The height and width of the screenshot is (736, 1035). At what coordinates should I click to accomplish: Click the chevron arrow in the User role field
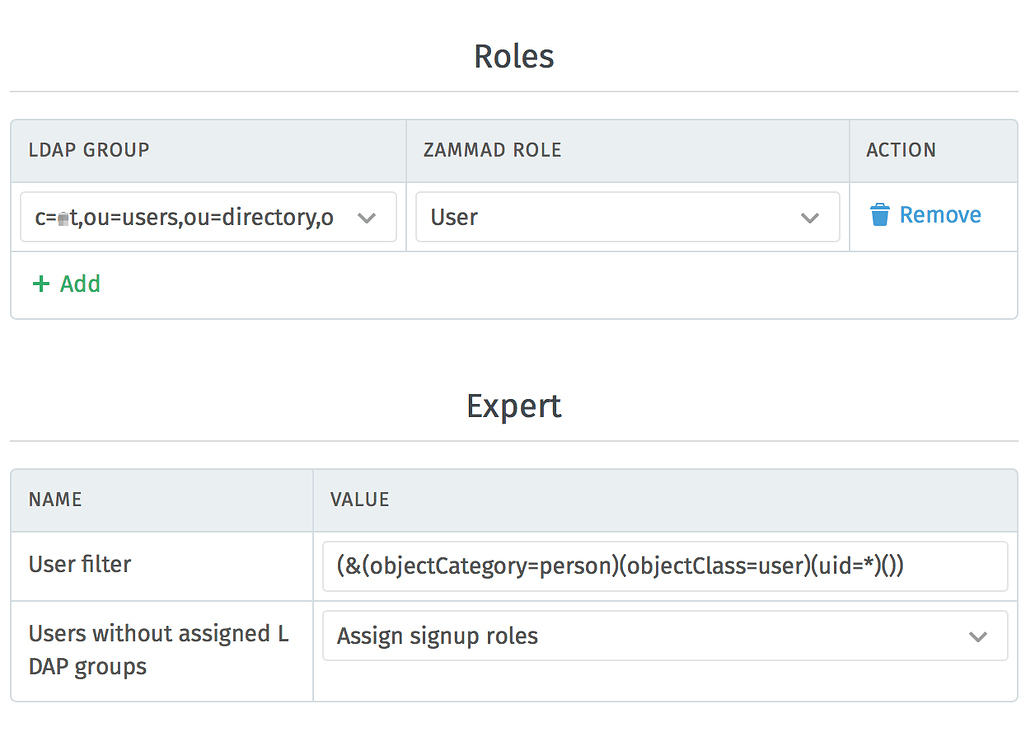[809, 218]
